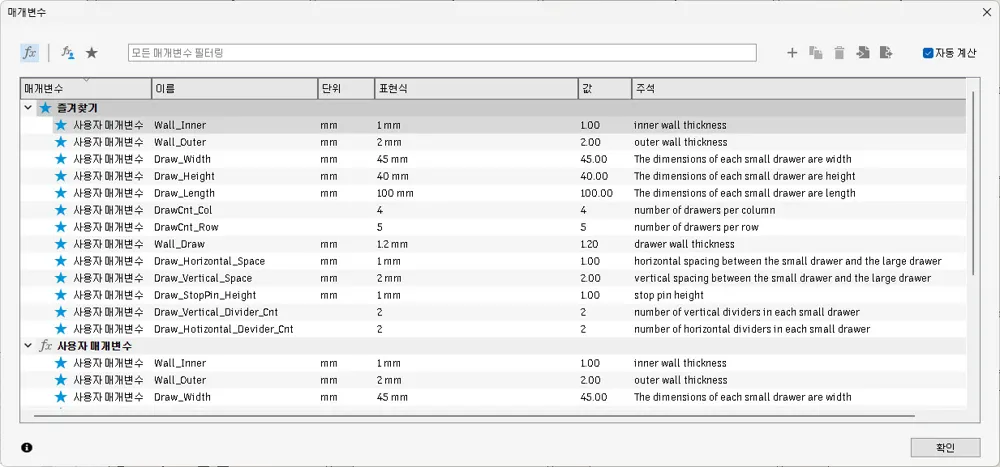Select the Draw_Vertical_Divider_Cnt name cell
The image size is (1000, 467).
[216, 312]
